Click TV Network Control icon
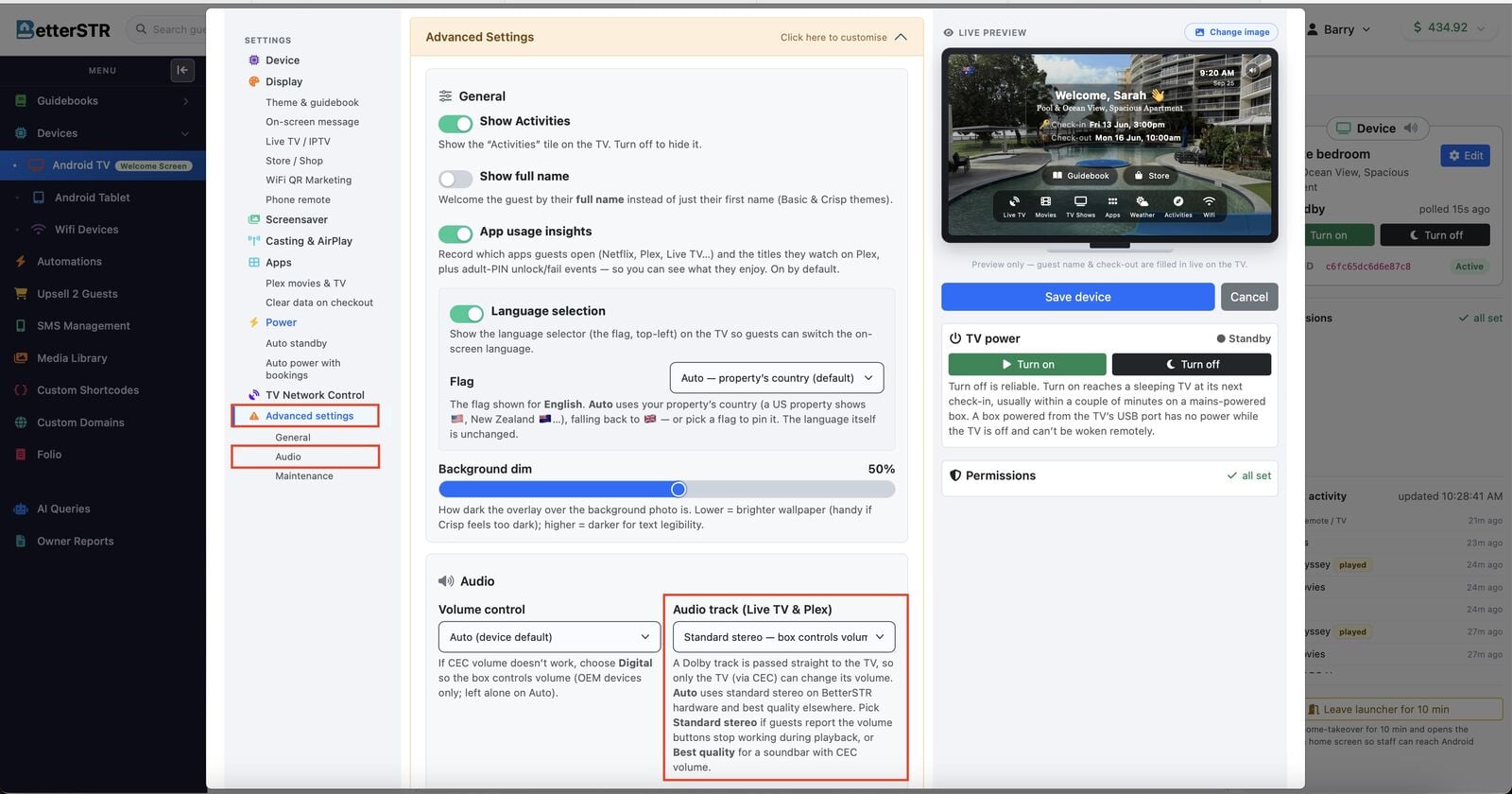 [253, 395]
